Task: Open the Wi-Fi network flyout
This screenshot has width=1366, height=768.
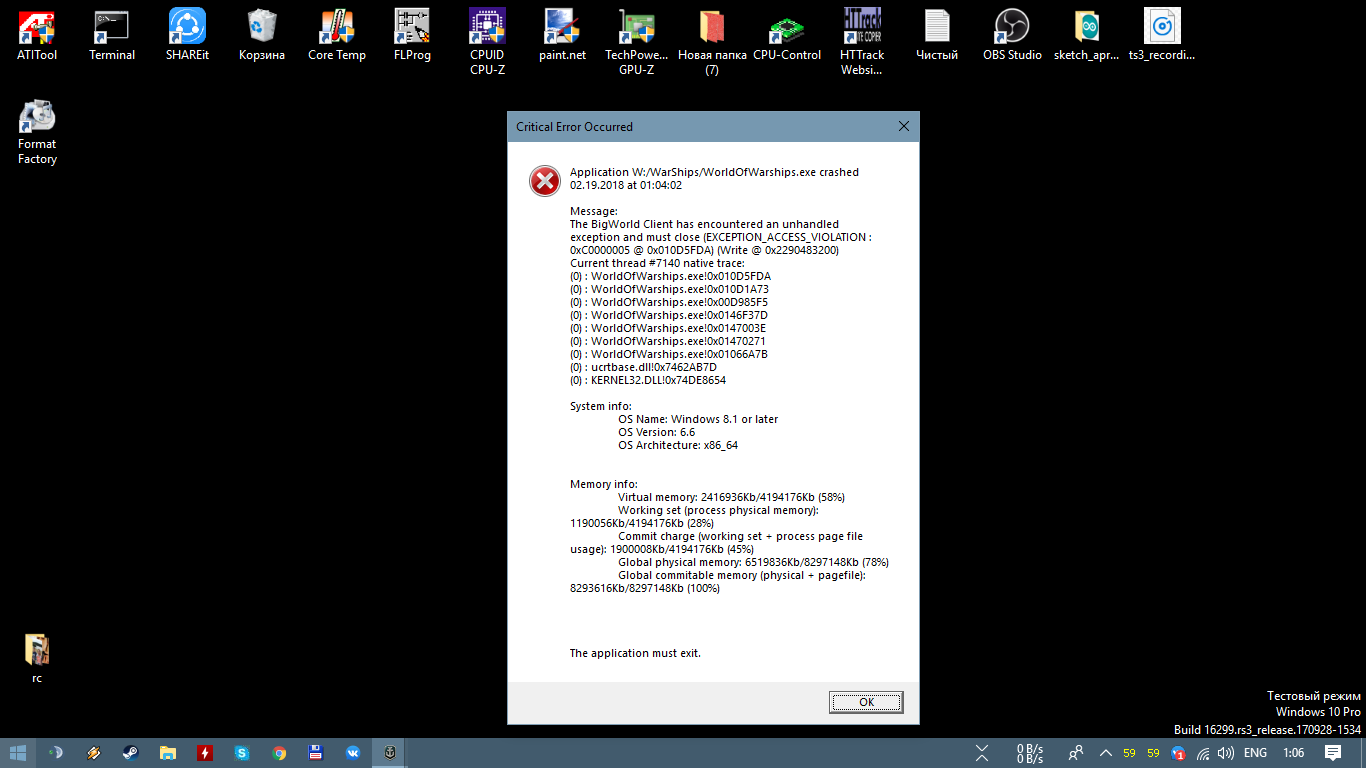Action: click(x=1203, y=753)
